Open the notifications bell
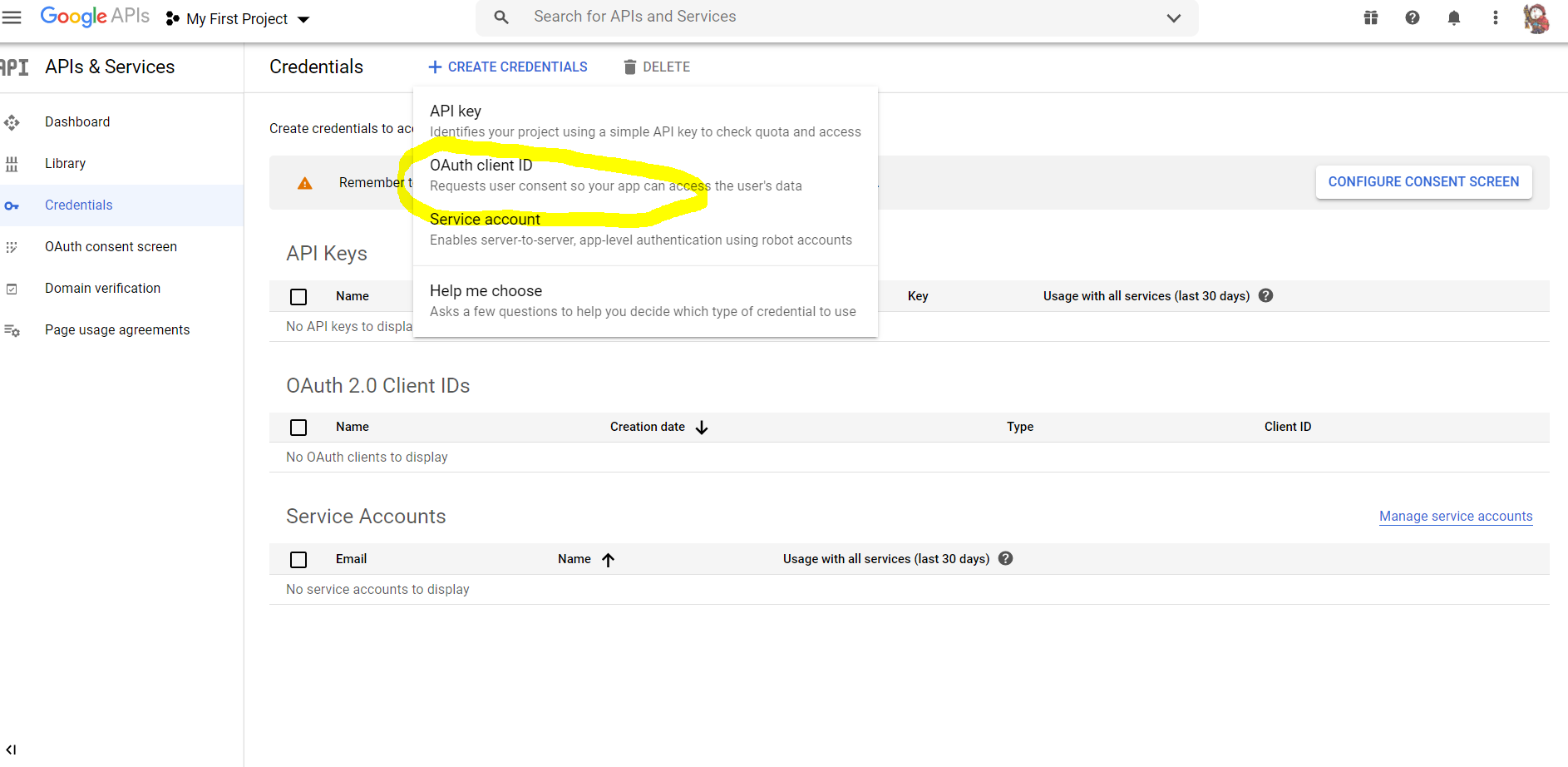 coord(1454,17)
